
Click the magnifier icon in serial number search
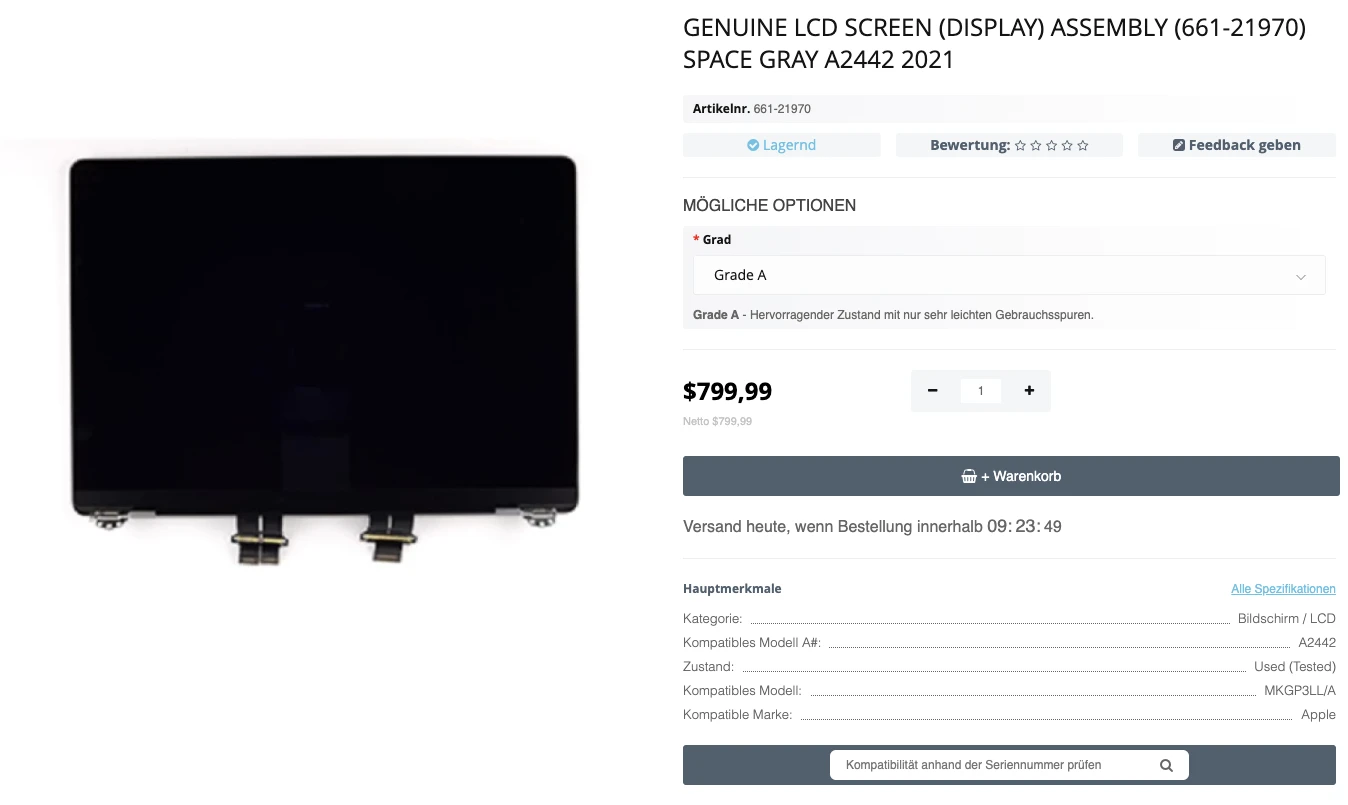[1166, 766]
